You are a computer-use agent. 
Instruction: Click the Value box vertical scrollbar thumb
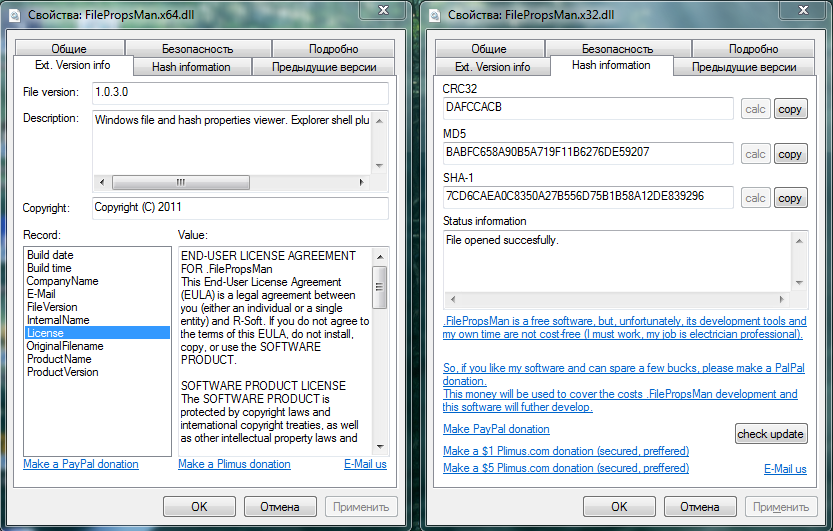tap(380, 287)
